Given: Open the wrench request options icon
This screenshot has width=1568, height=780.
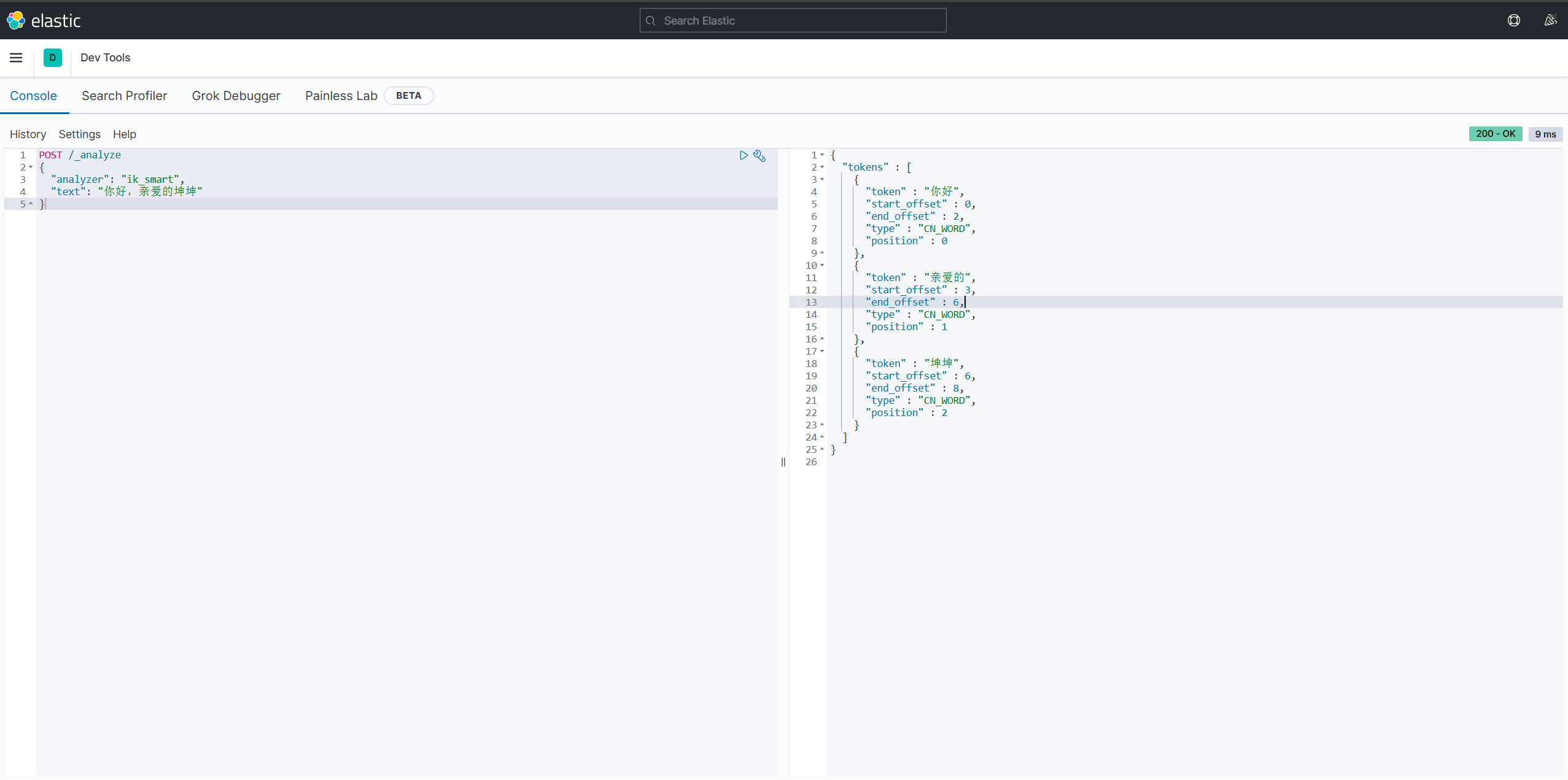Looking at the screenshot, I should (759, 156).
